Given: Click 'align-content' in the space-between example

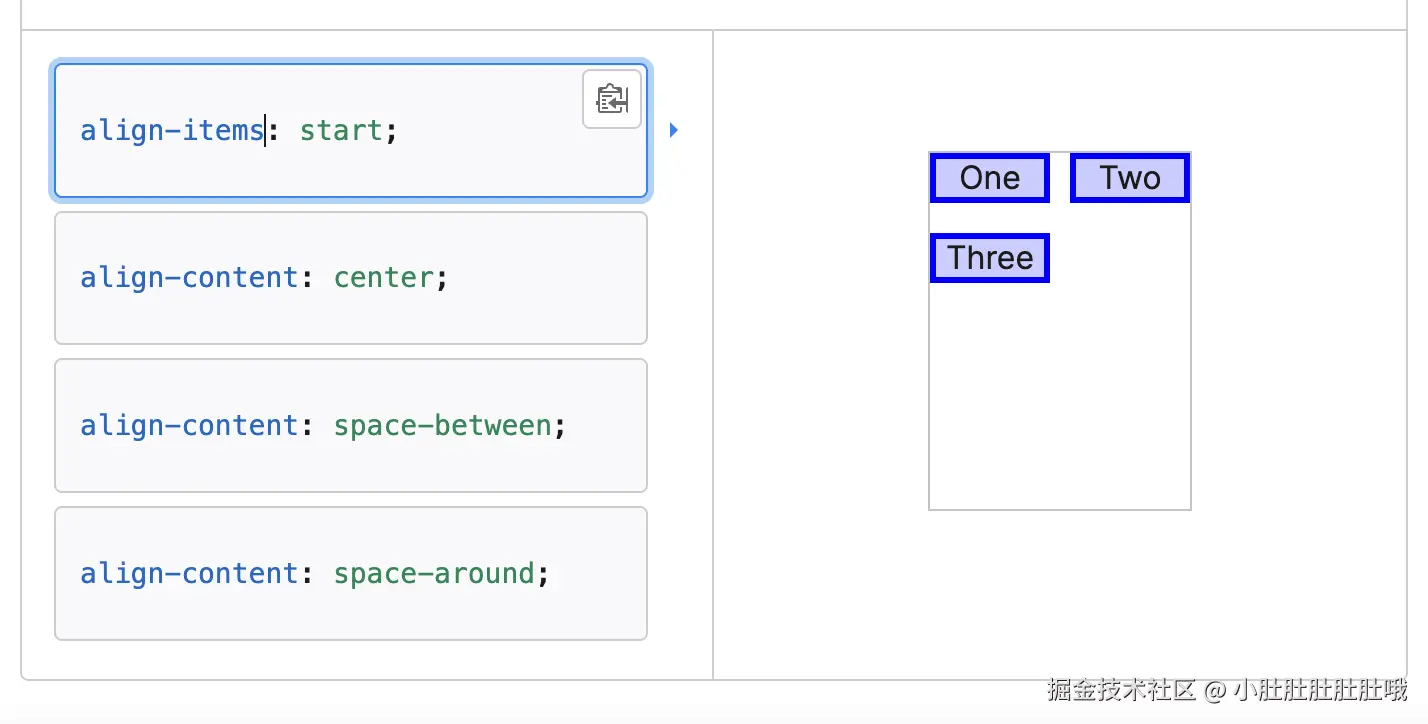Looking at the screenshot, I should [189, 426].
